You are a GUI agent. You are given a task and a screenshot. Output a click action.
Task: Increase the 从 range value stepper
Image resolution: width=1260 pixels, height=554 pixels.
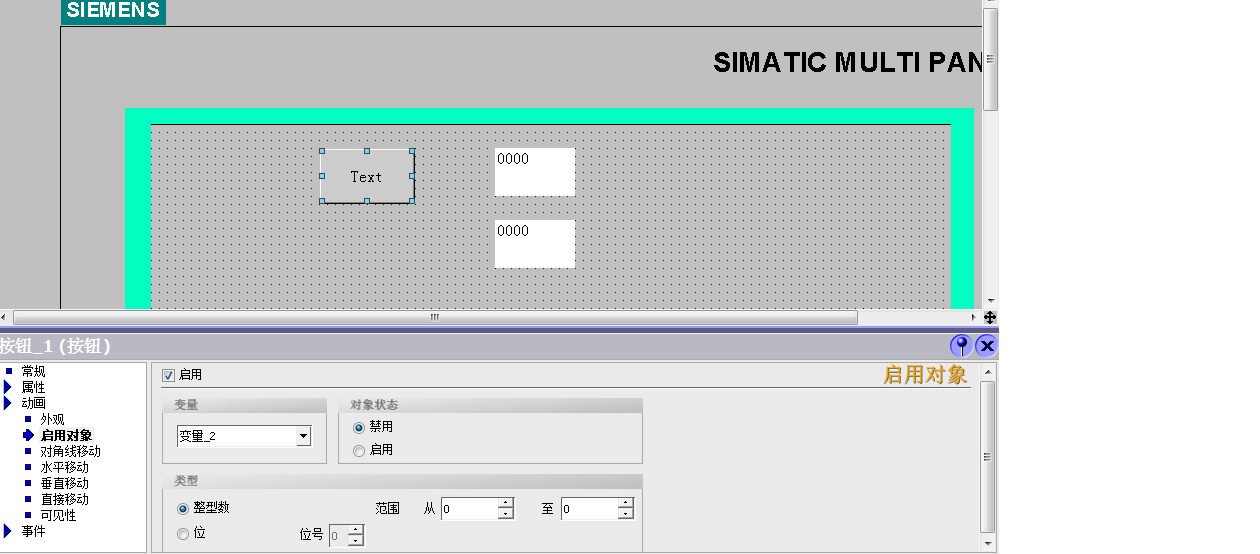tap(506, 503)
